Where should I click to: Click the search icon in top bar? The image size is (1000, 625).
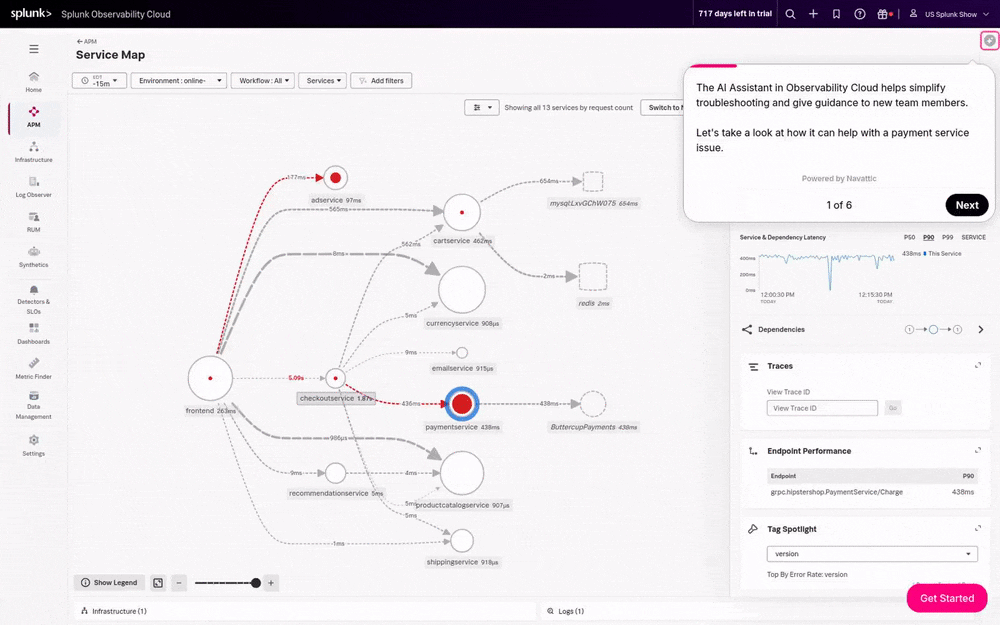click(x=790, y=14)
